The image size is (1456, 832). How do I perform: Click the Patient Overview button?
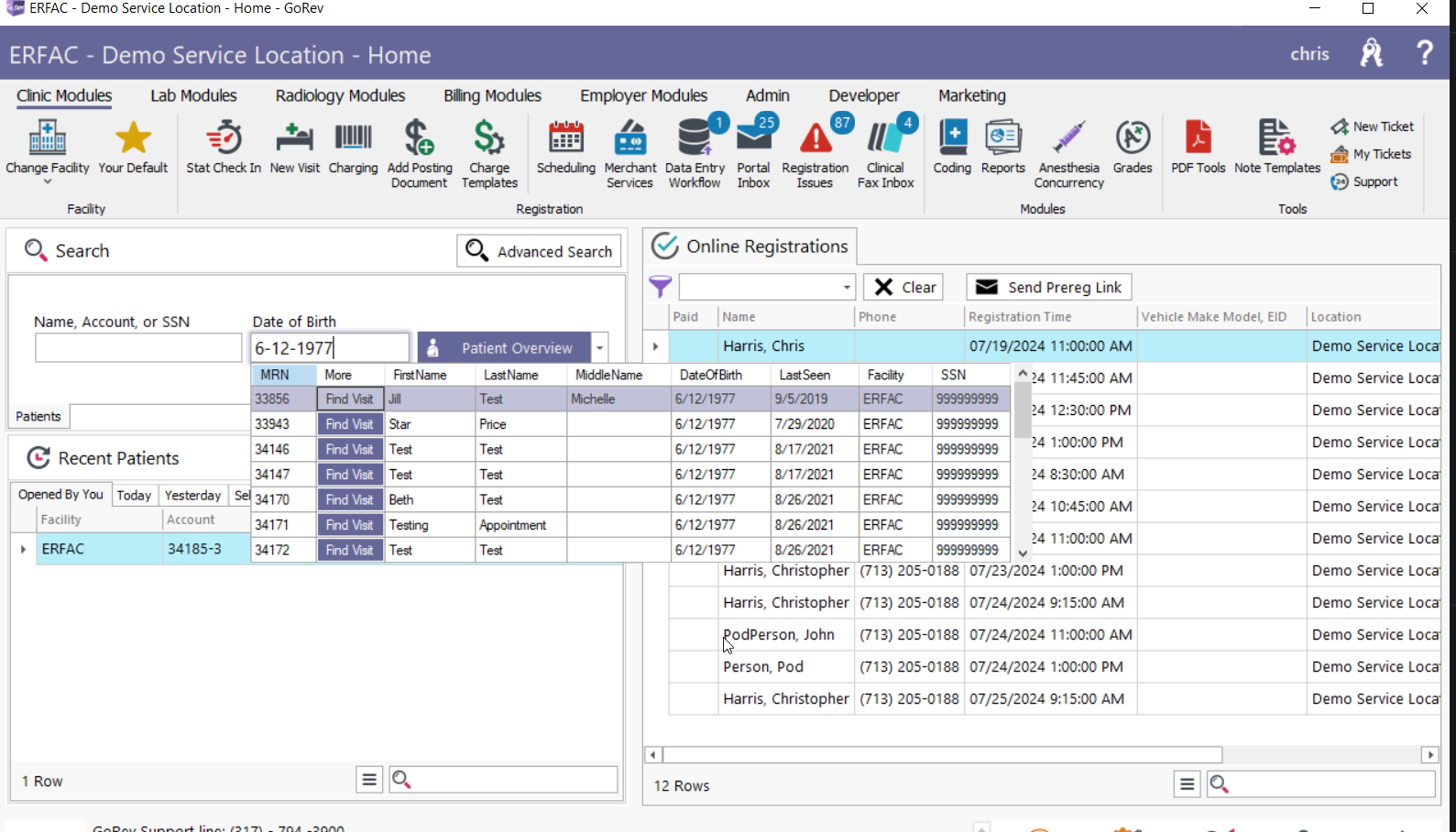click(x=504, y=348)
